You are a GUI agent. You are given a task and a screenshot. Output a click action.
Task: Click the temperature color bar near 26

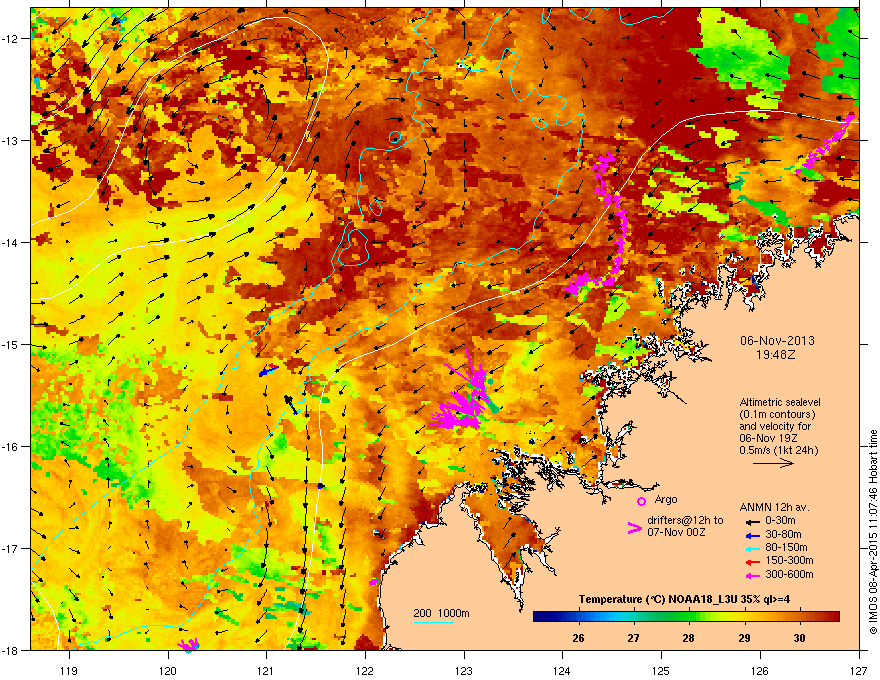pos(578,617)
